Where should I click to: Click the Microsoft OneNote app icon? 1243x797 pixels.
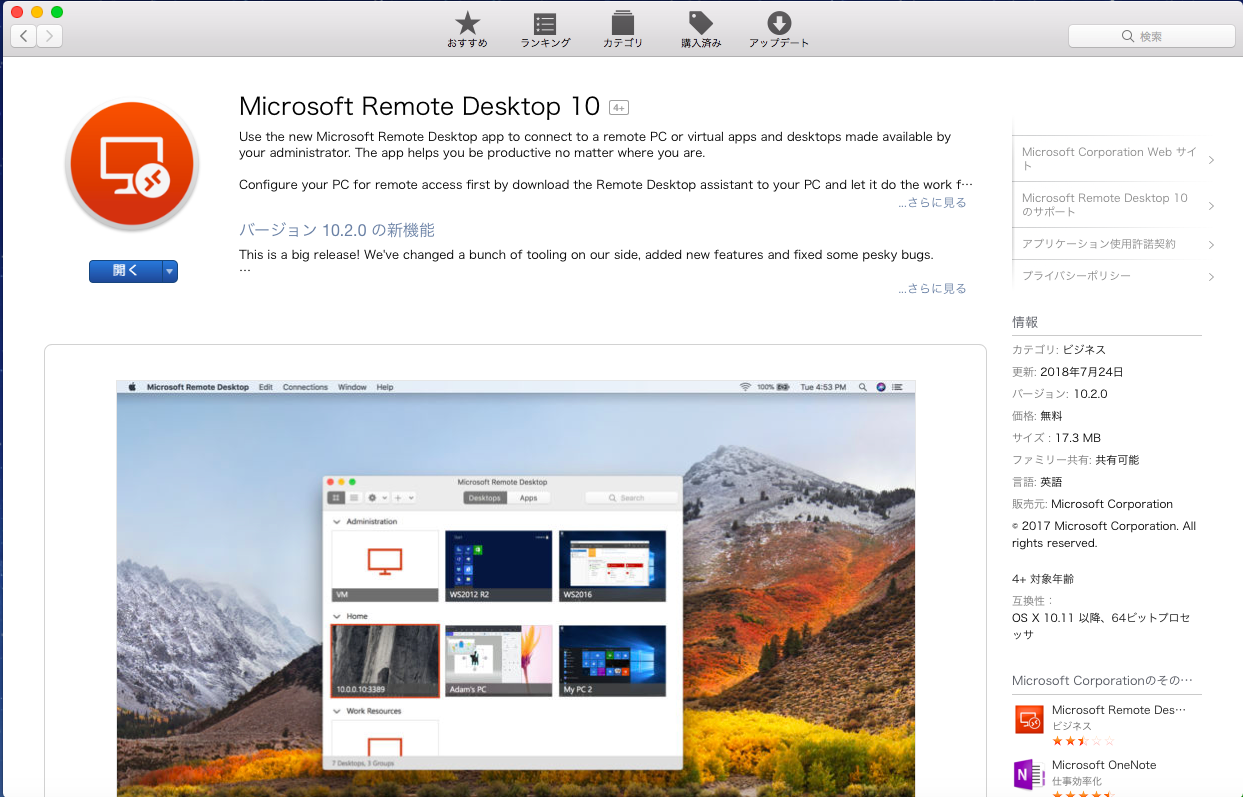[1029, 773]
